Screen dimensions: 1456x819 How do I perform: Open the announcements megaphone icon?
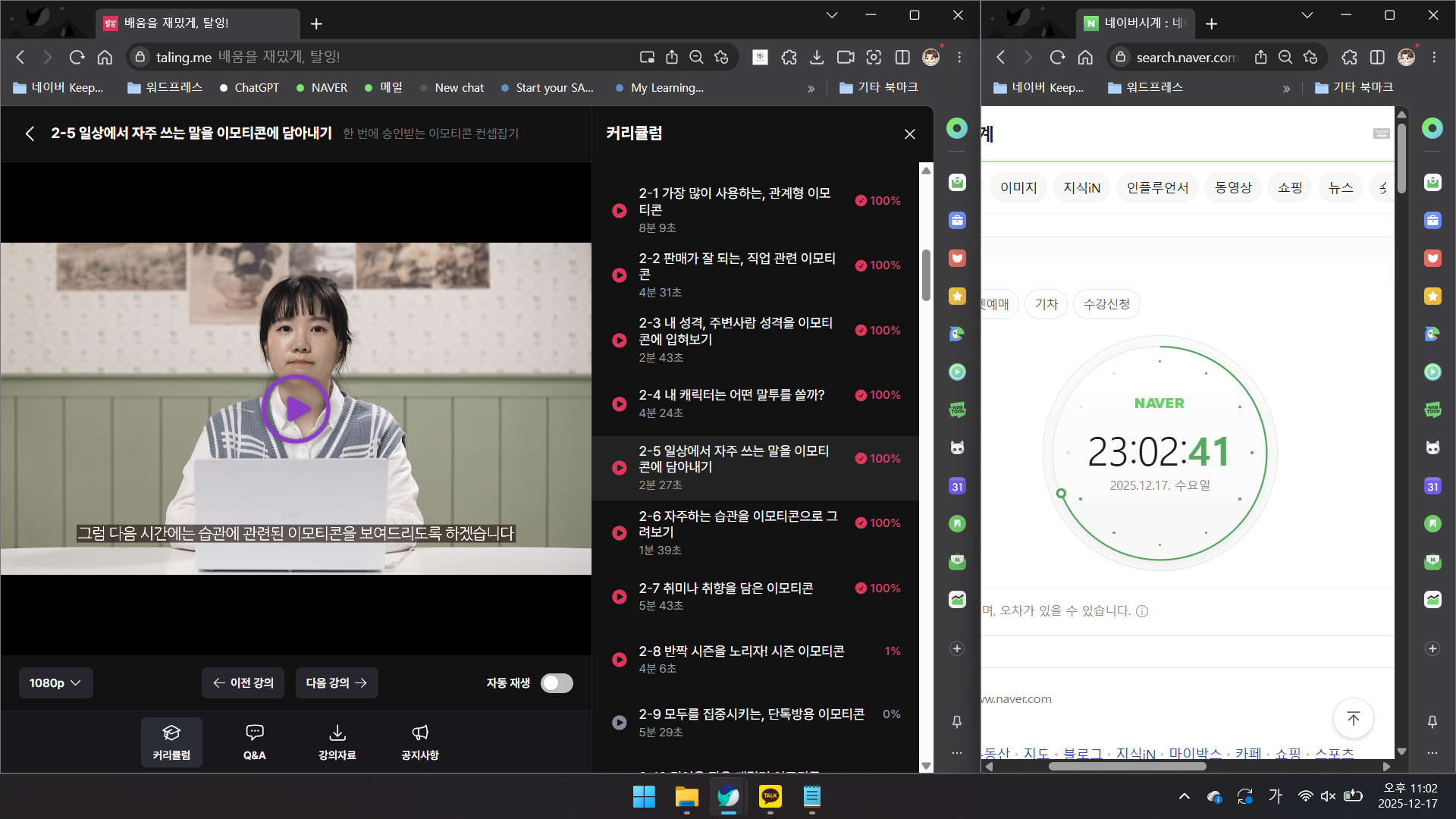click(420, 733)
